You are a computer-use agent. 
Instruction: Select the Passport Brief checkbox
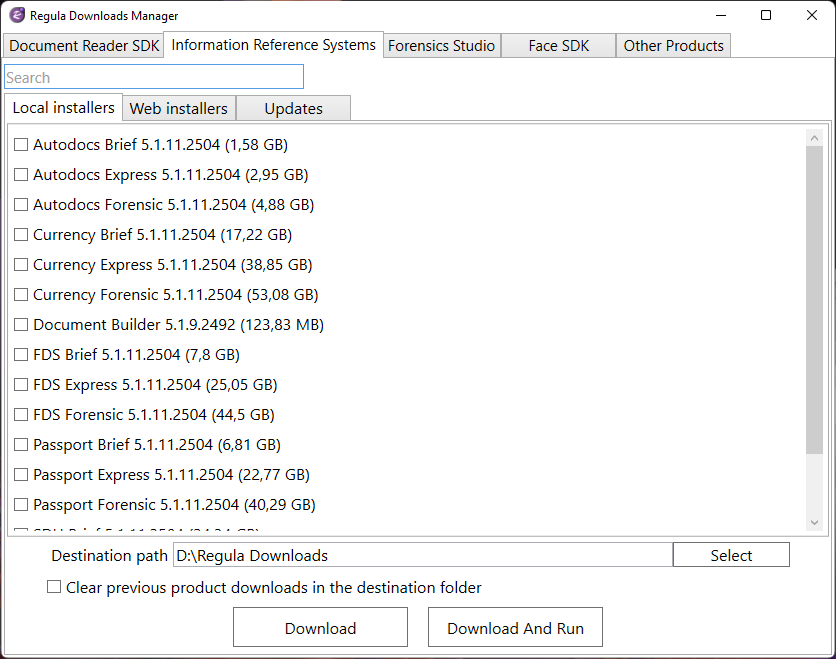[21, 445]
